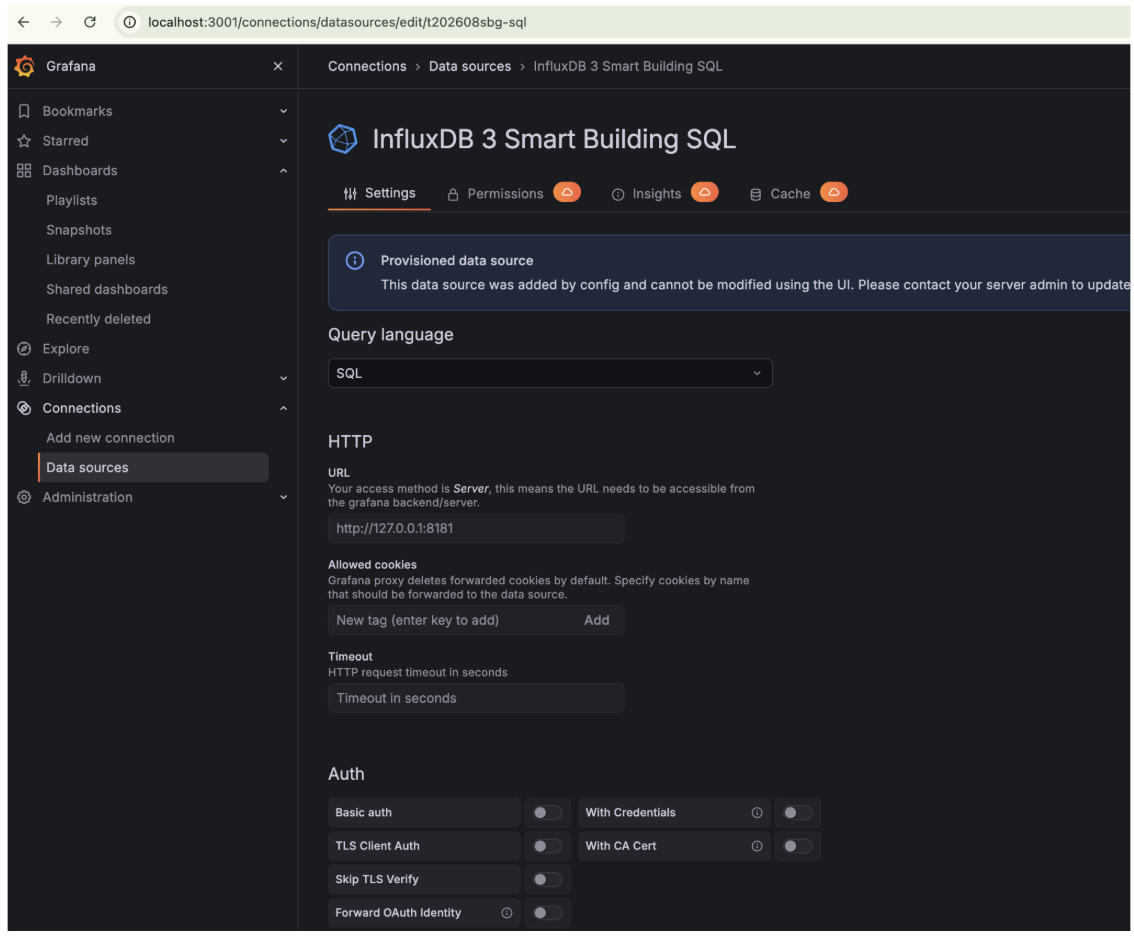Open the Query language SQL dropdown
1134x936 pixels.
[550, 373]
